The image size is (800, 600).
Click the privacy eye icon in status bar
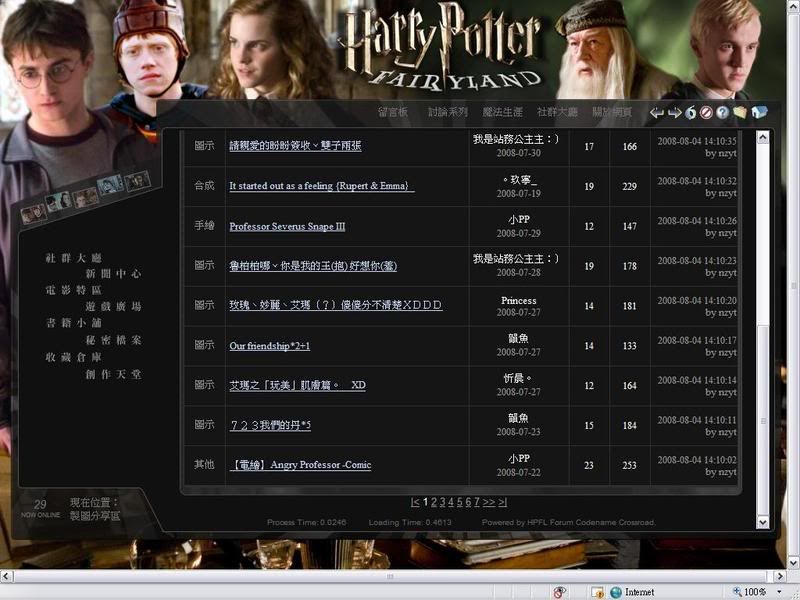click(560, 592)
